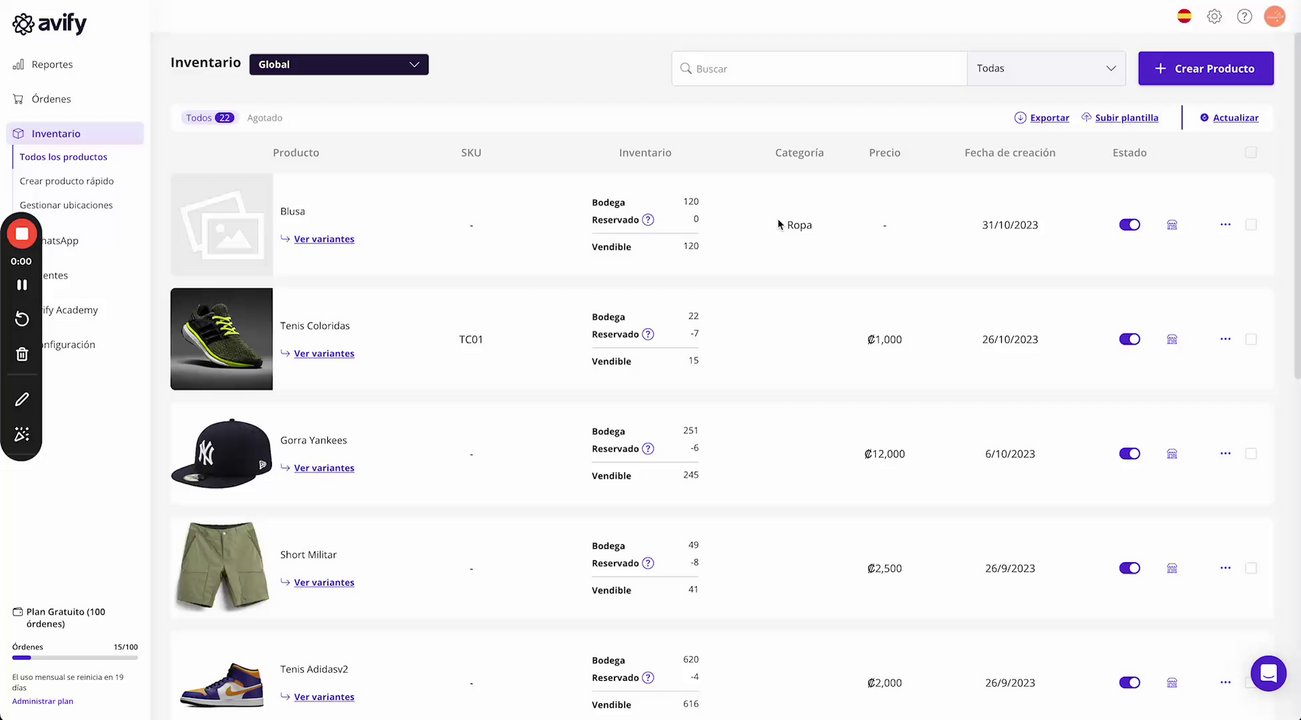This screenshot has width=1301, height=720.
Task: Switch to the Agotado tab
Action: point(265,118)
